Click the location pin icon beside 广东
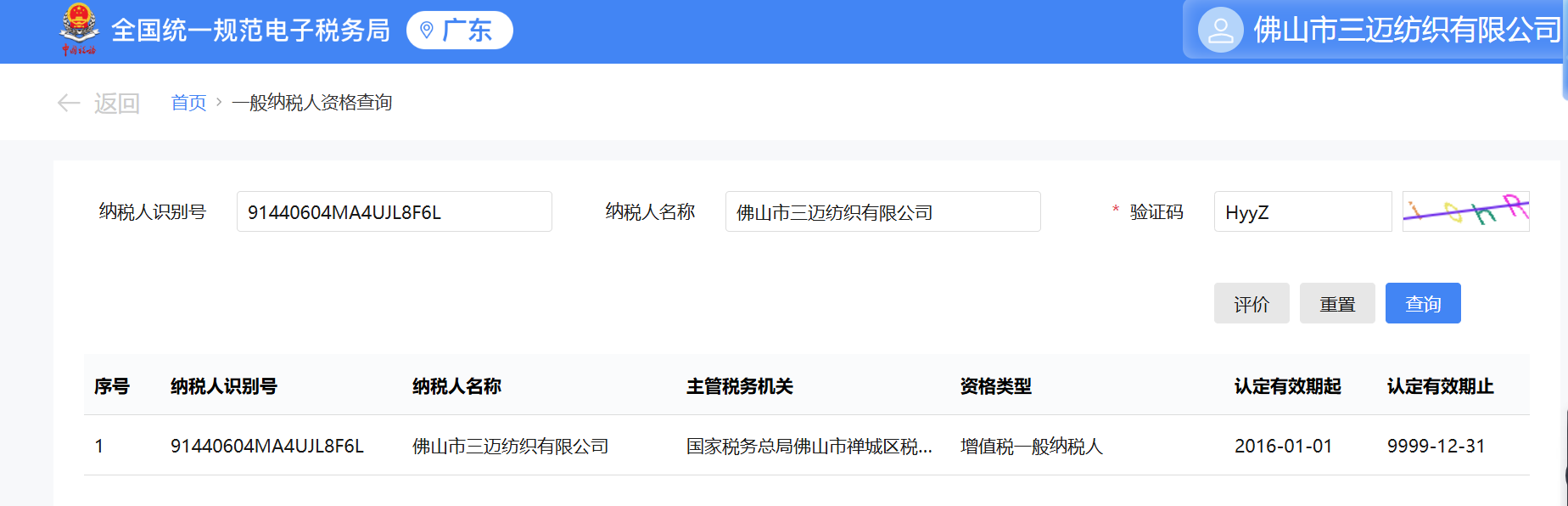 [427, 31]
